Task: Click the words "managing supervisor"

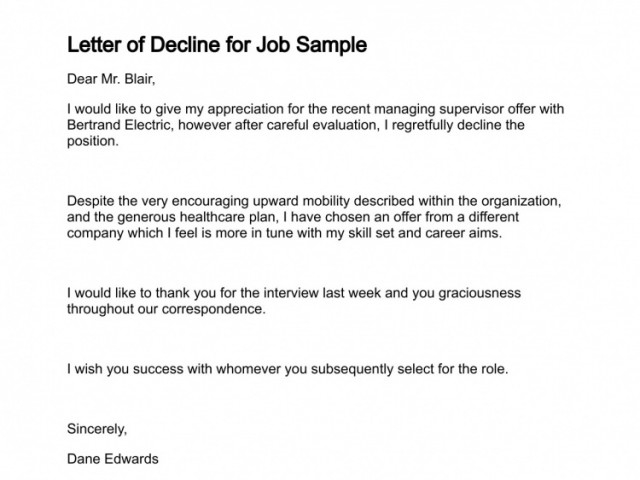Action: coord(439,109)
